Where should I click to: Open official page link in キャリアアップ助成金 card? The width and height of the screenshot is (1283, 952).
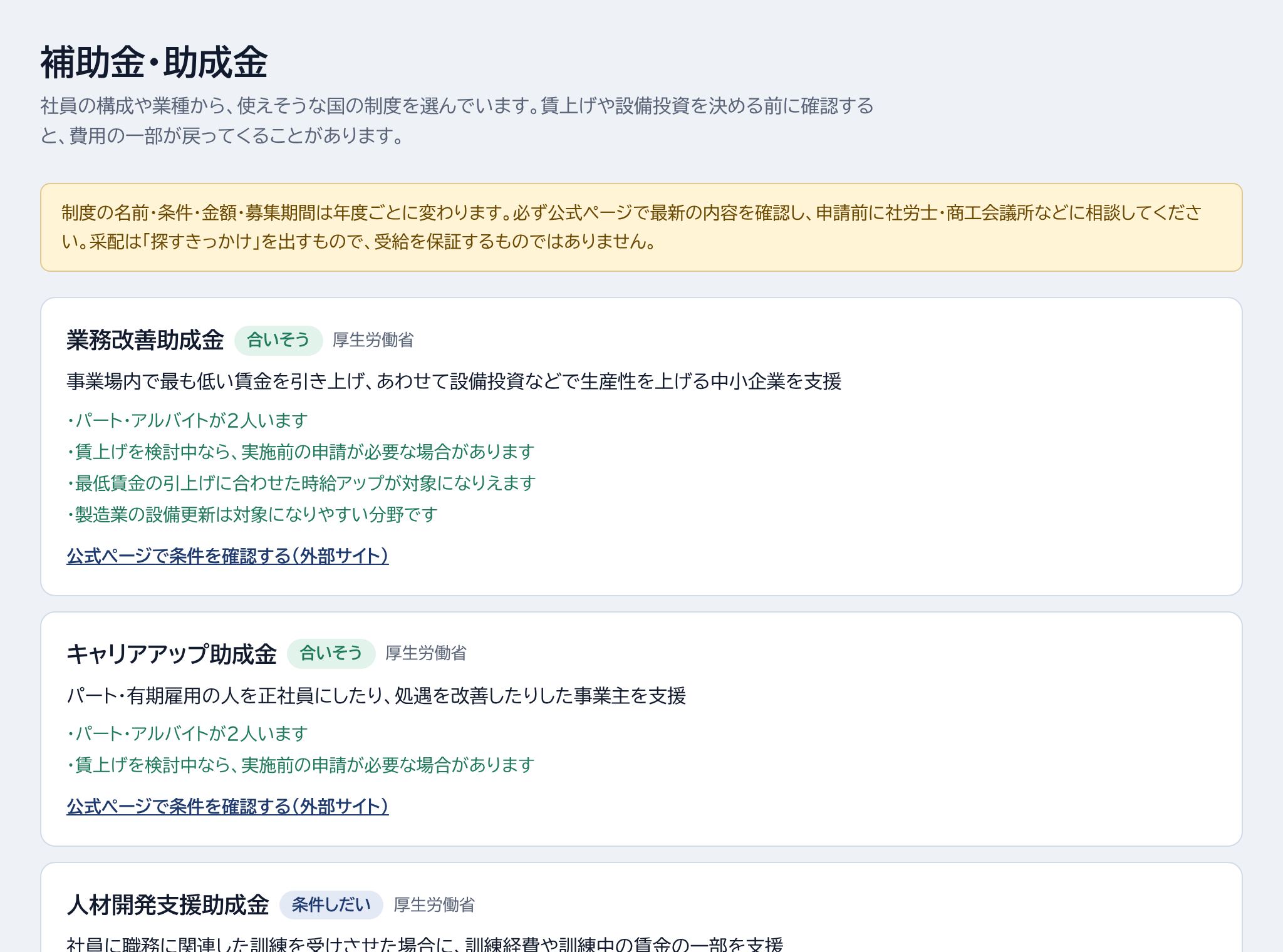(227, 806)
